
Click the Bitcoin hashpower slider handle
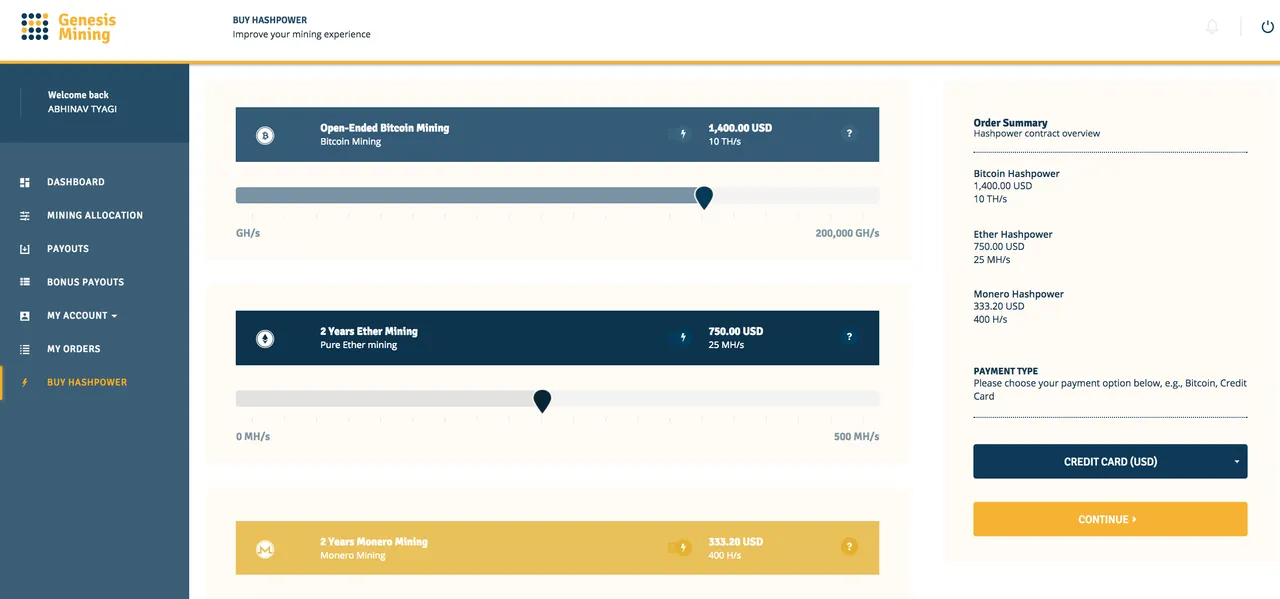click(704, 197)
